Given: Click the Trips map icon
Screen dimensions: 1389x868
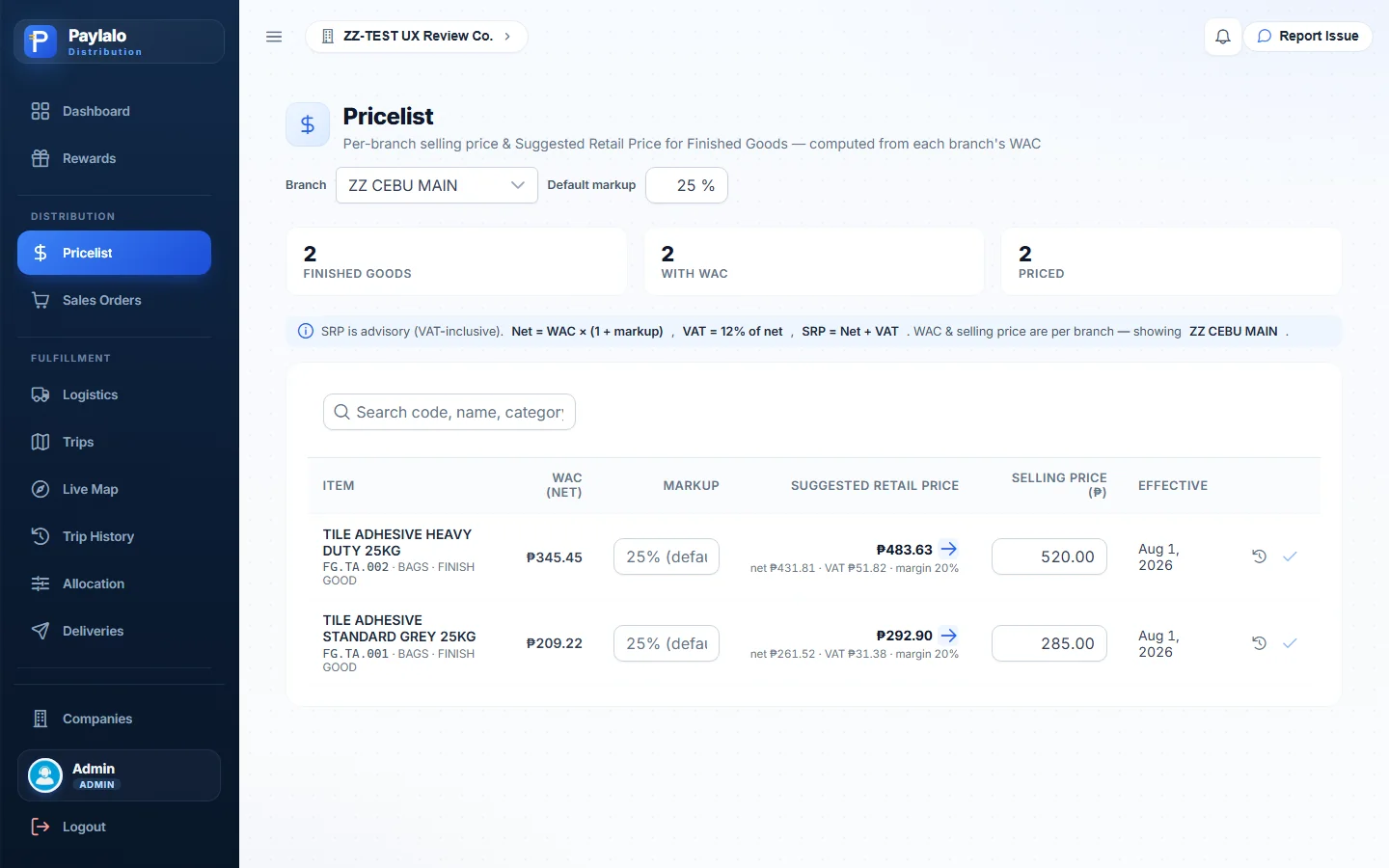Looking at the screenshot, I should (x=41, y=442).
